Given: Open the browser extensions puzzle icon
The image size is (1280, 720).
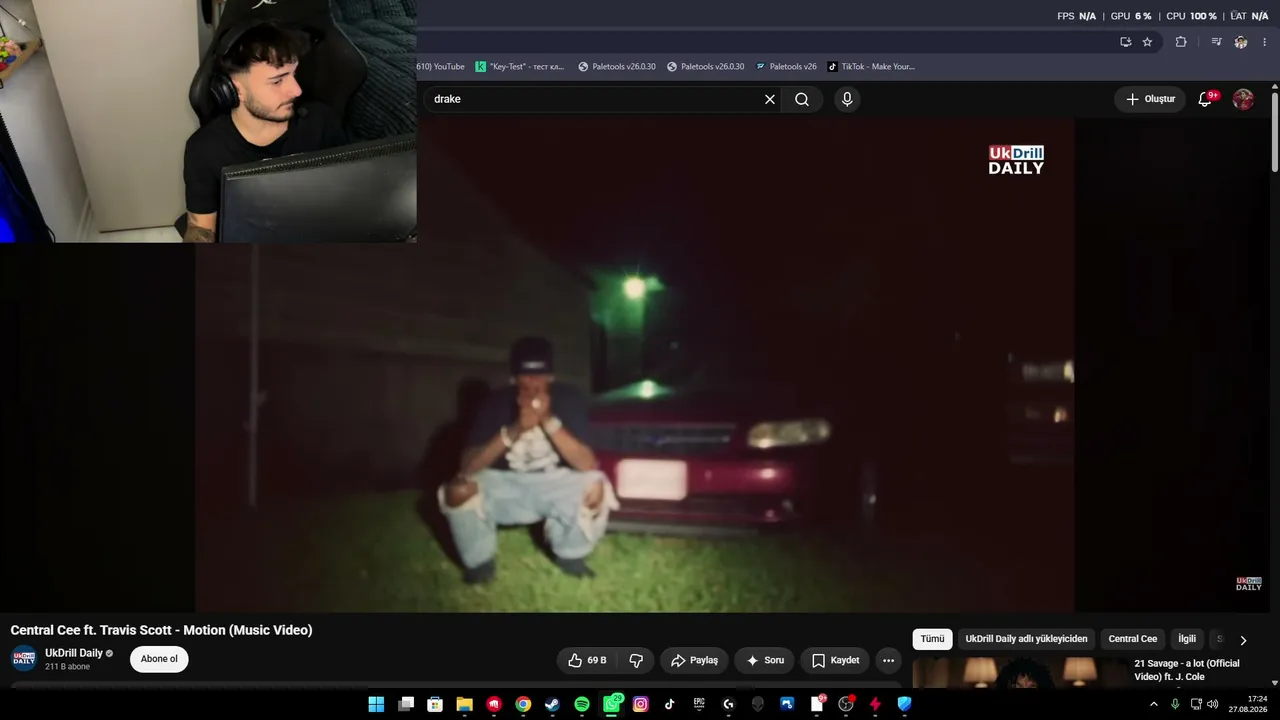Looking at the screenshot, I should 1181,42.
